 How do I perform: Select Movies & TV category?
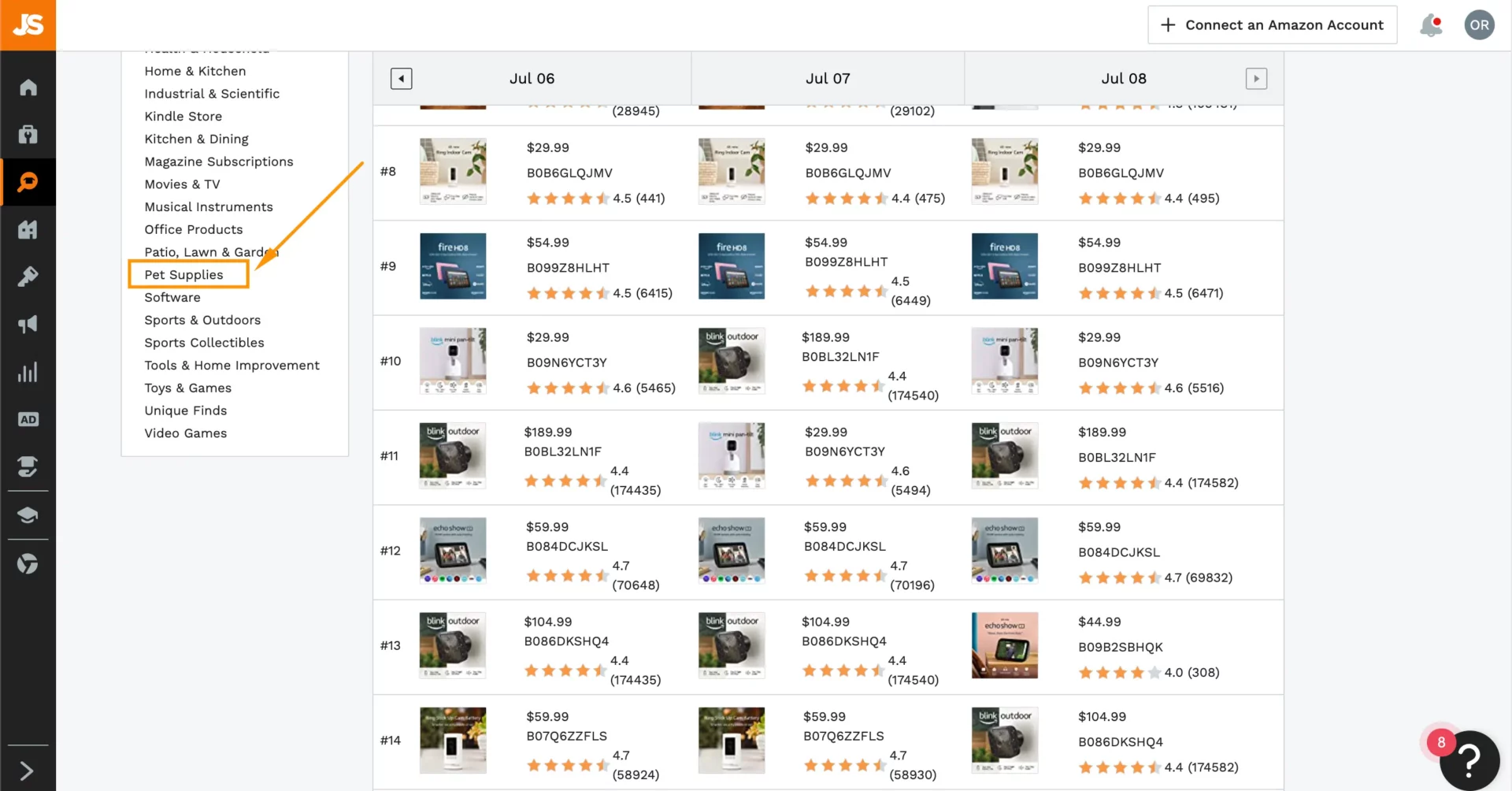[x=182, y=184]
